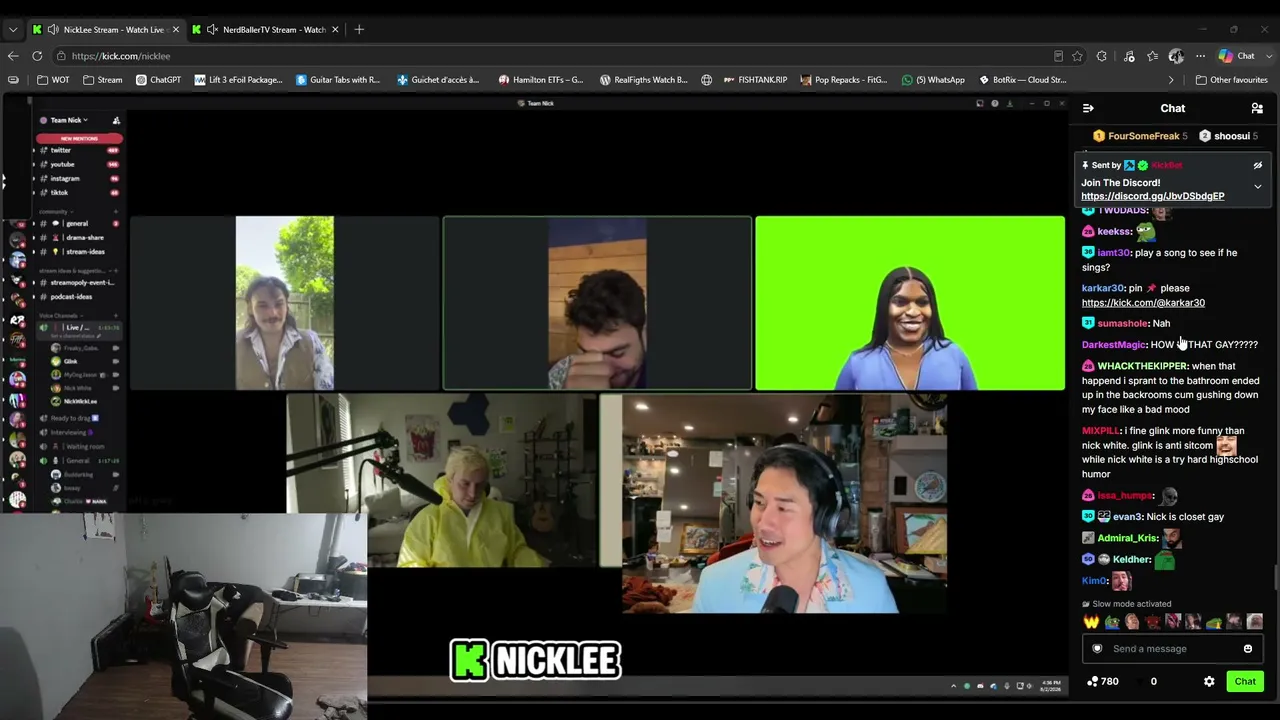The height and width of the screenshot is (720, 1280).
Task: Insert the first Pepe frog quick emote
Action: tap(1111, 622)
